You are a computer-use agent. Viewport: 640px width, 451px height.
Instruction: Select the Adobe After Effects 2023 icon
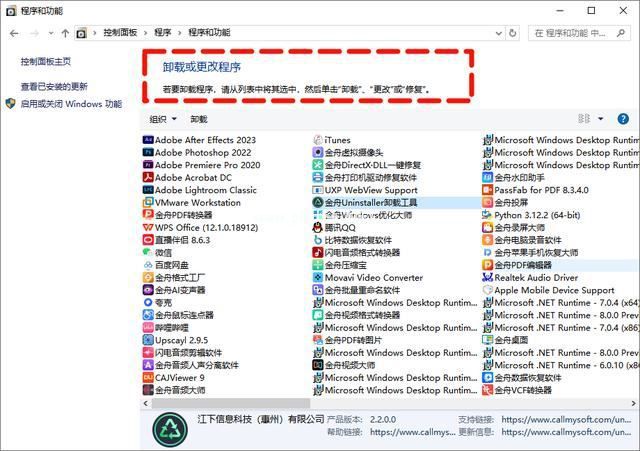tap(148, 140)
